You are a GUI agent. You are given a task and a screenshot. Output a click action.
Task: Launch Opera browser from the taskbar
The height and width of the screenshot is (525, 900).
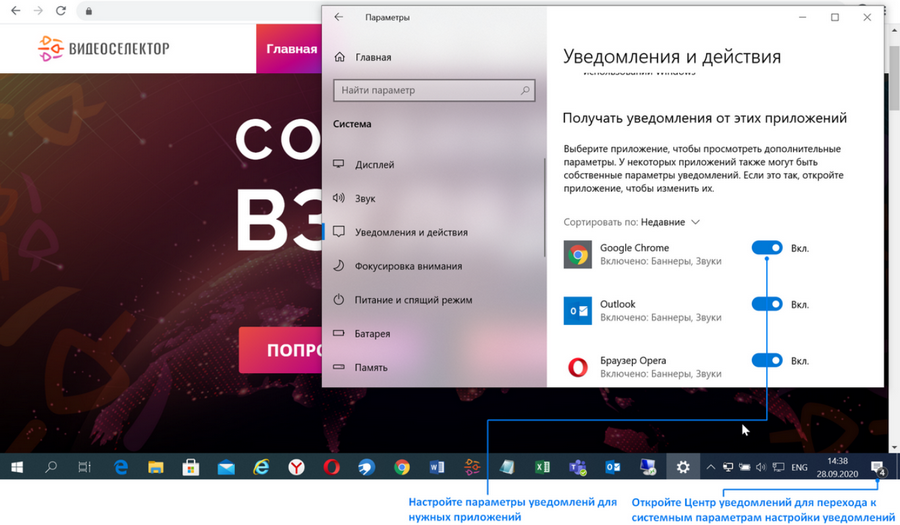click(x=331, y=467)
